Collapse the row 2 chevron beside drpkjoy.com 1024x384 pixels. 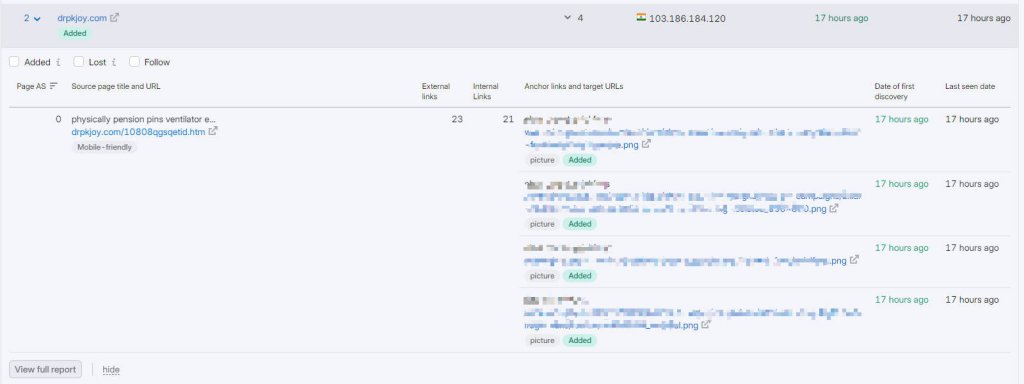coord(37,19)
